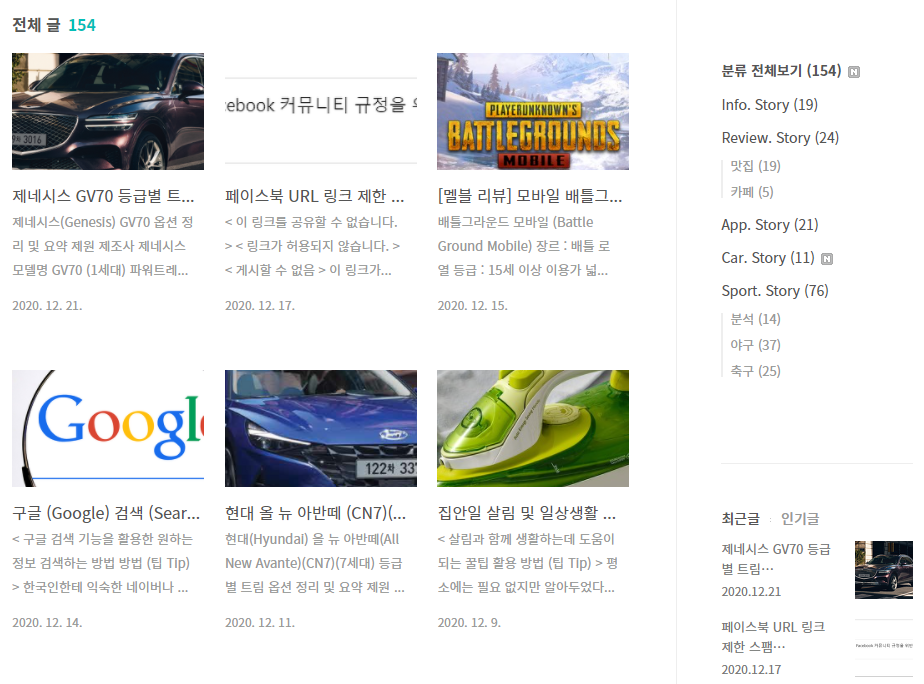Image resolution: width=924 pixels, height=684 pixels.
Task: Open recent post 페이스북 URL 링크 제한 스팸 in sidebar
Action: pyautogui.click(x=773, y=637)
